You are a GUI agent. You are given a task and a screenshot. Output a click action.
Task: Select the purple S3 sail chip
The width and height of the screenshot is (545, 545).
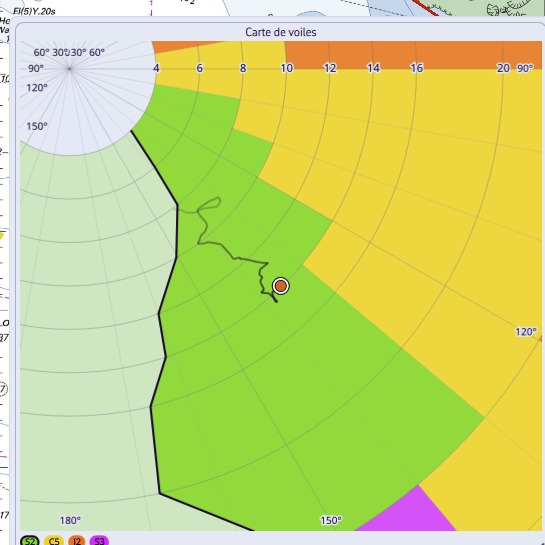[x=99, y=540]
